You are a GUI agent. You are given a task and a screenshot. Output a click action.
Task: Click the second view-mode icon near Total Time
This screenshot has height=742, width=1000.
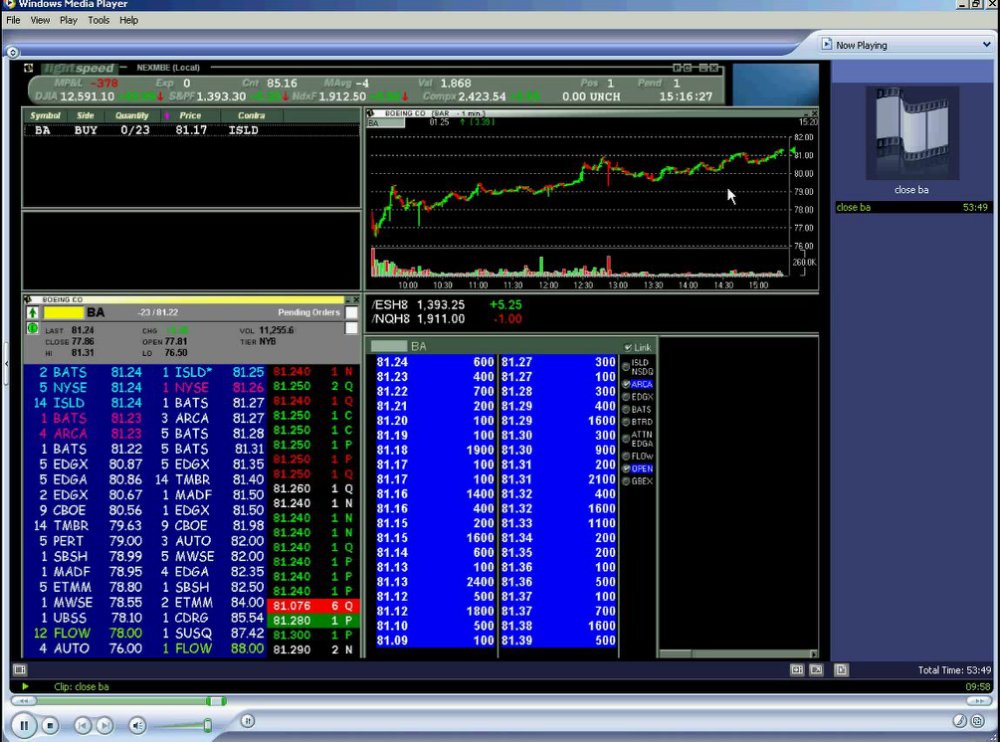816,670
